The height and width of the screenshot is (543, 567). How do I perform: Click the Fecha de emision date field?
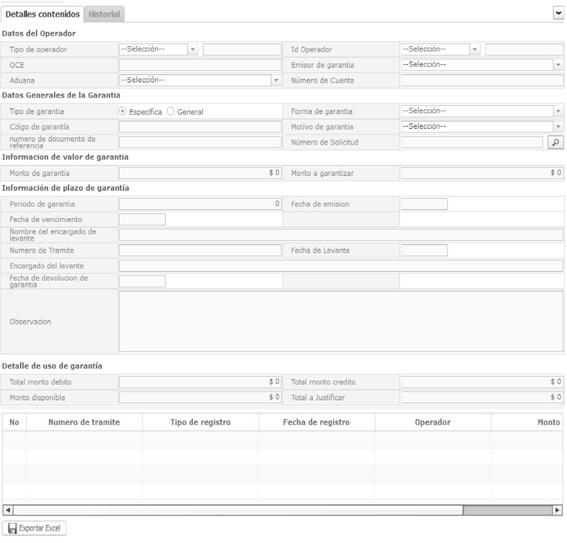click(x=424, y=204)
